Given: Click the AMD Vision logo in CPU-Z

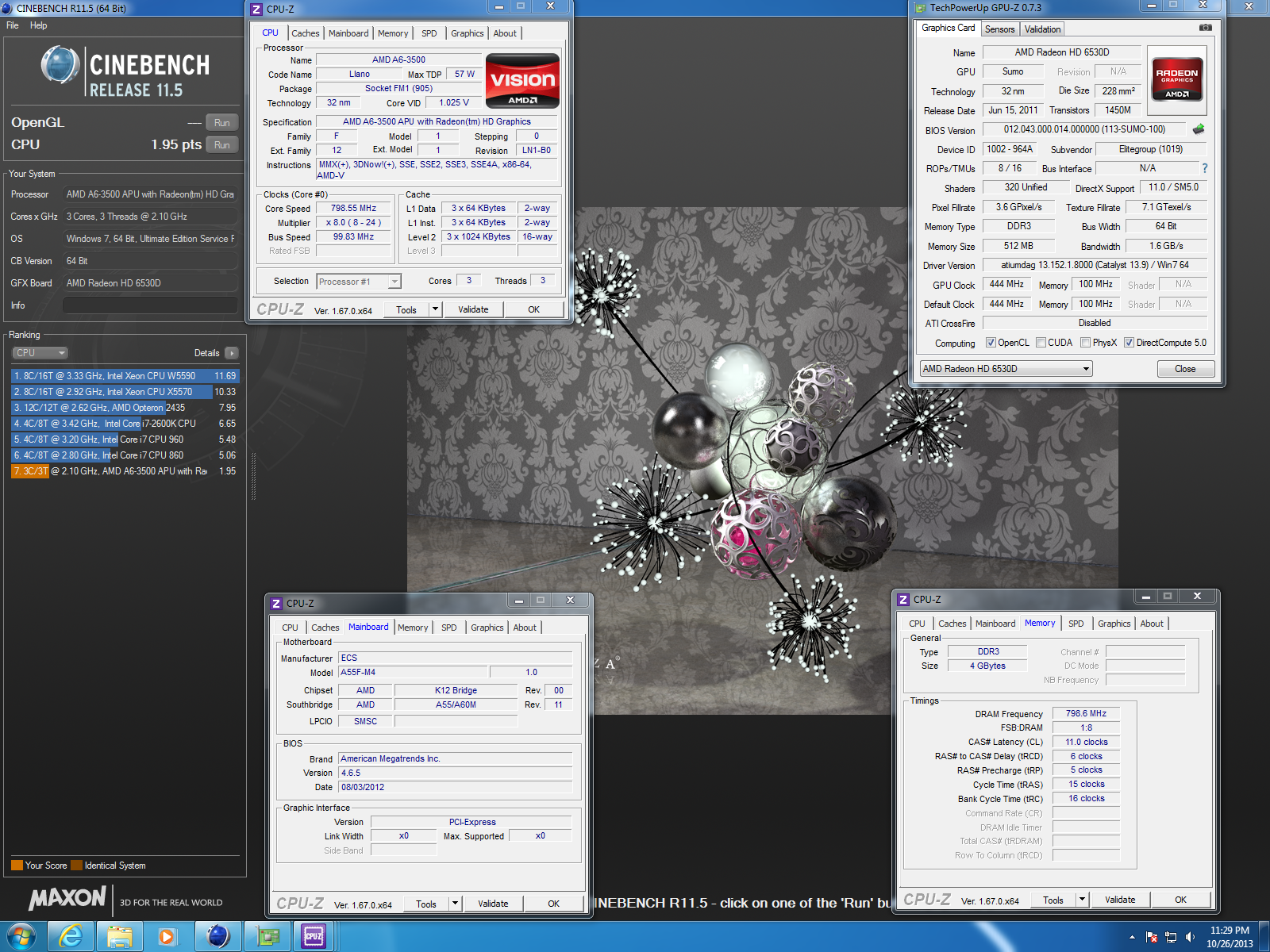Looking at the screenshot, I should [x=522, y=80].
